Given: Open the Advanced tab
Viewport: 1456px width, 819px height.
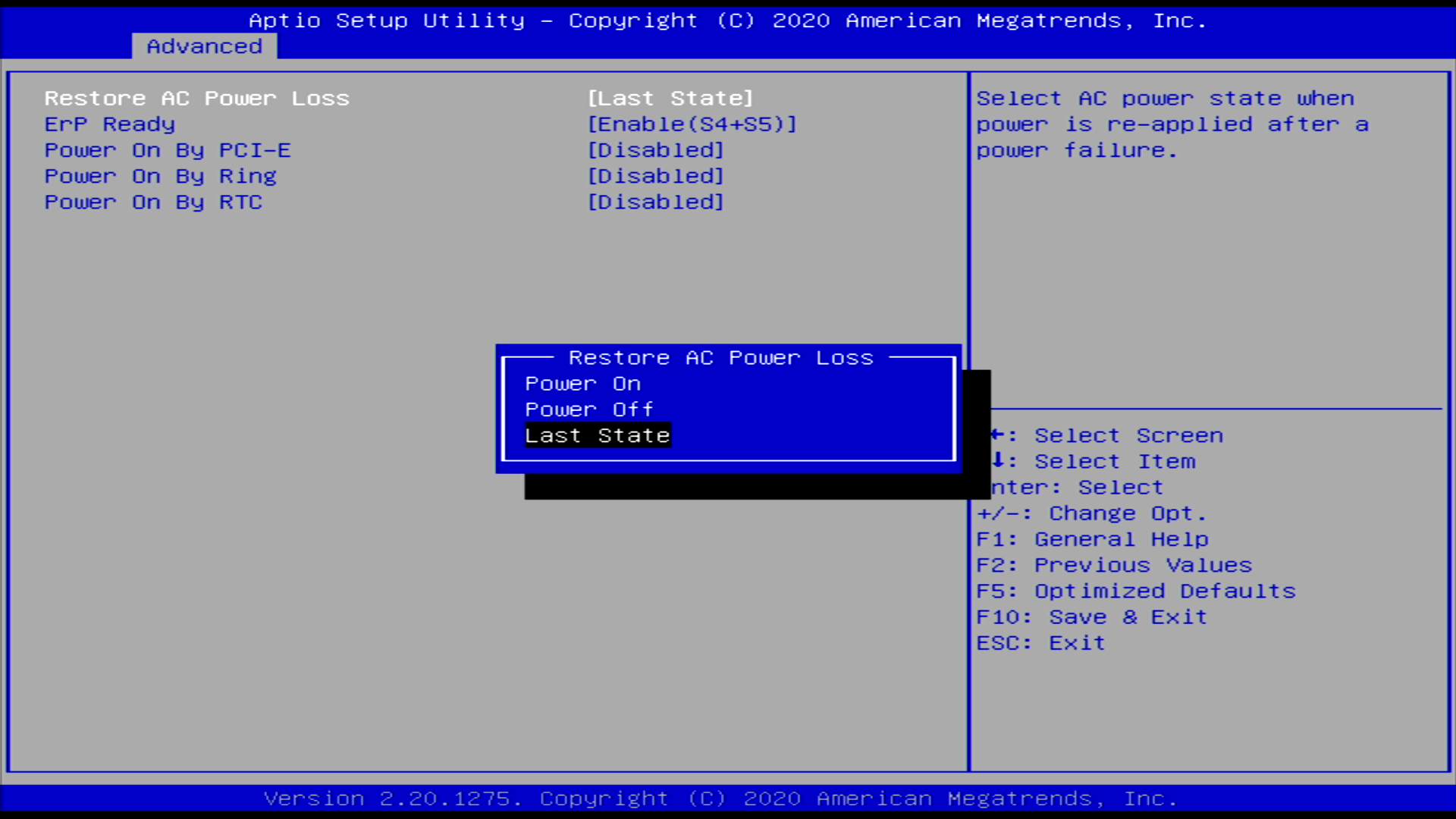Looking at the screenshot, I should [204, 46].
